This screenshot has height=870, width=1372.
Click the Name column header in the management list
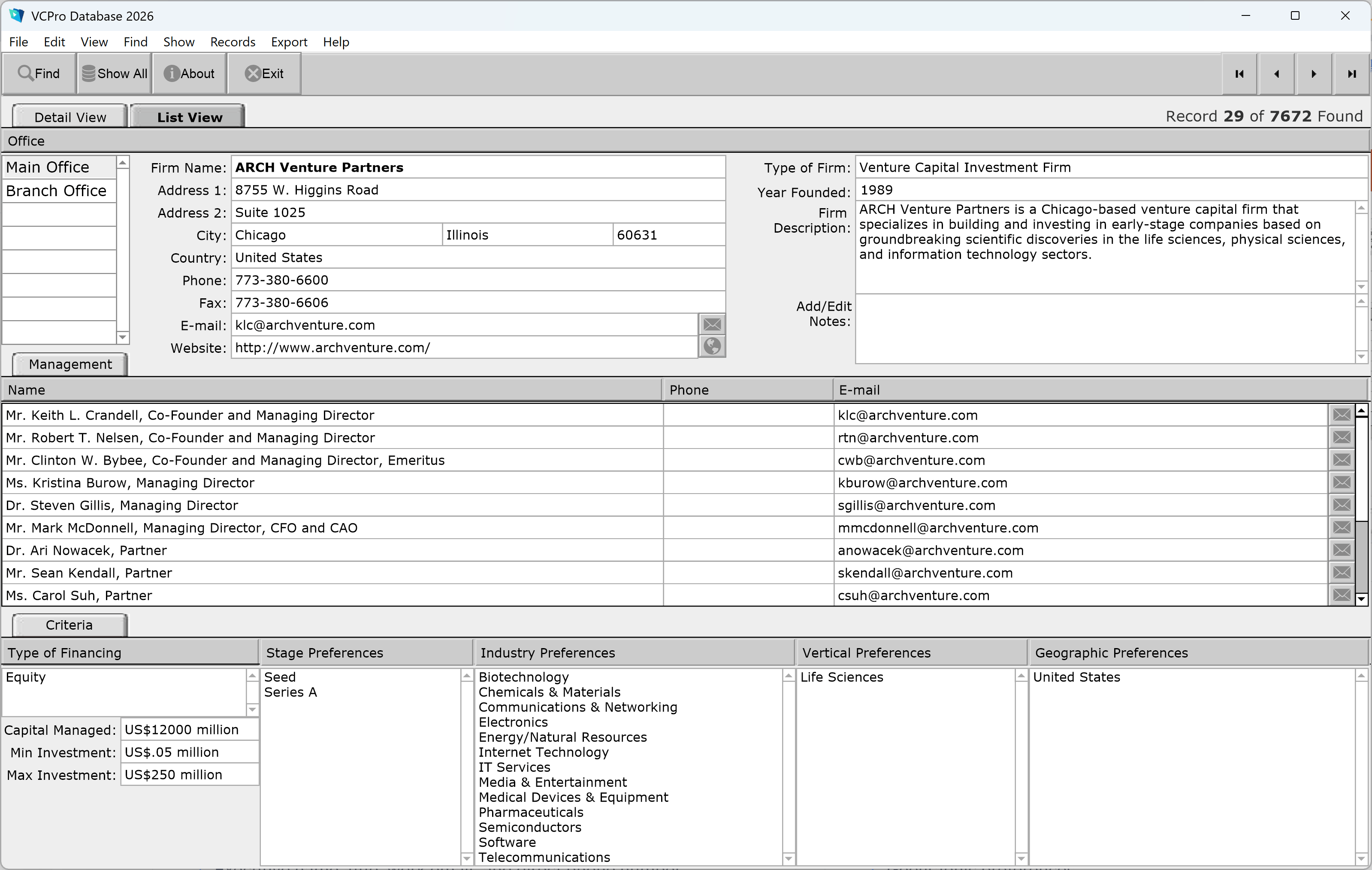332,390
